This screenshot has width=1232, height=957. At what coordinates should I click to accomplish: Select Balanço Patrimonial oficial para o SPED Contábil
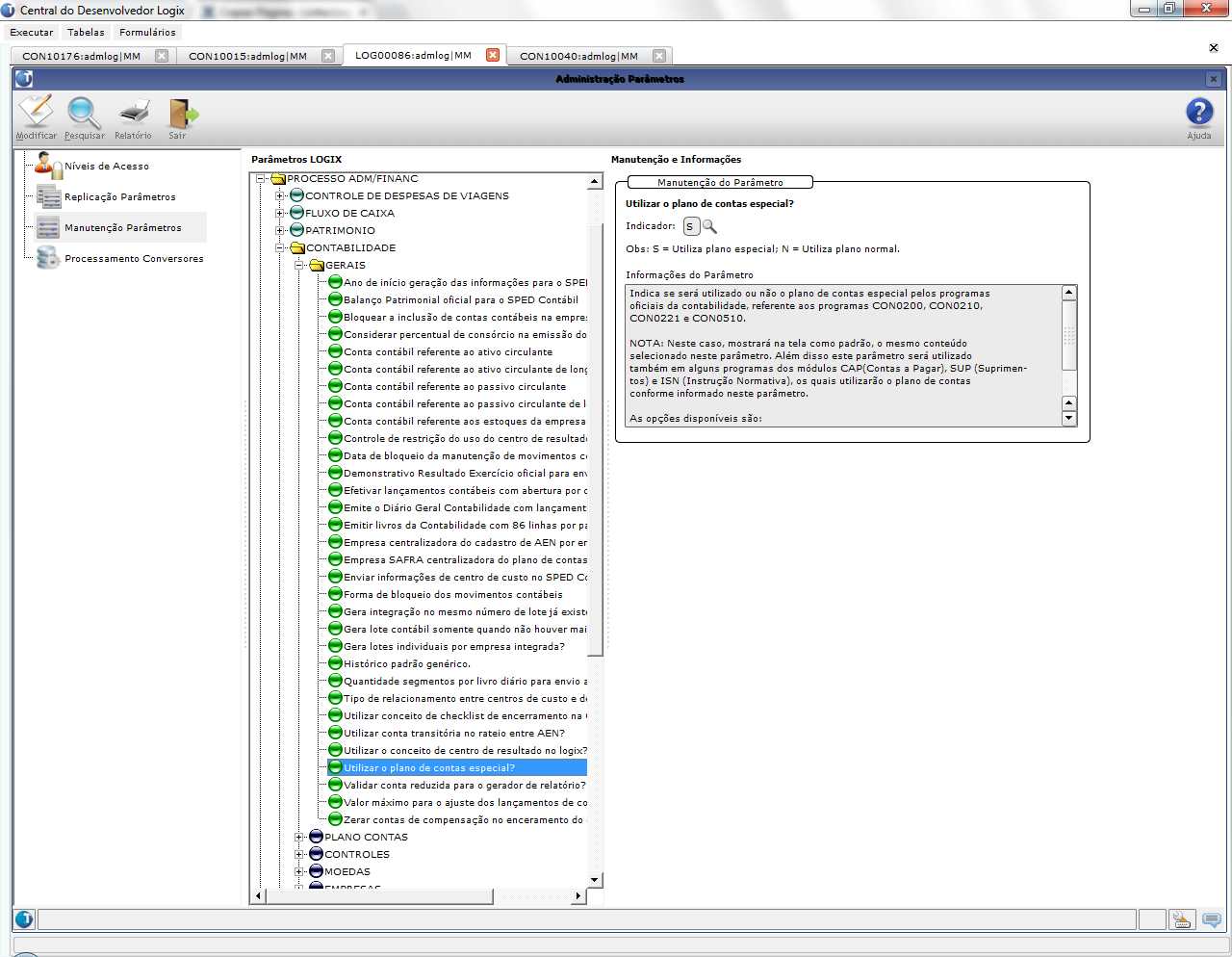[x=461, y=300]
